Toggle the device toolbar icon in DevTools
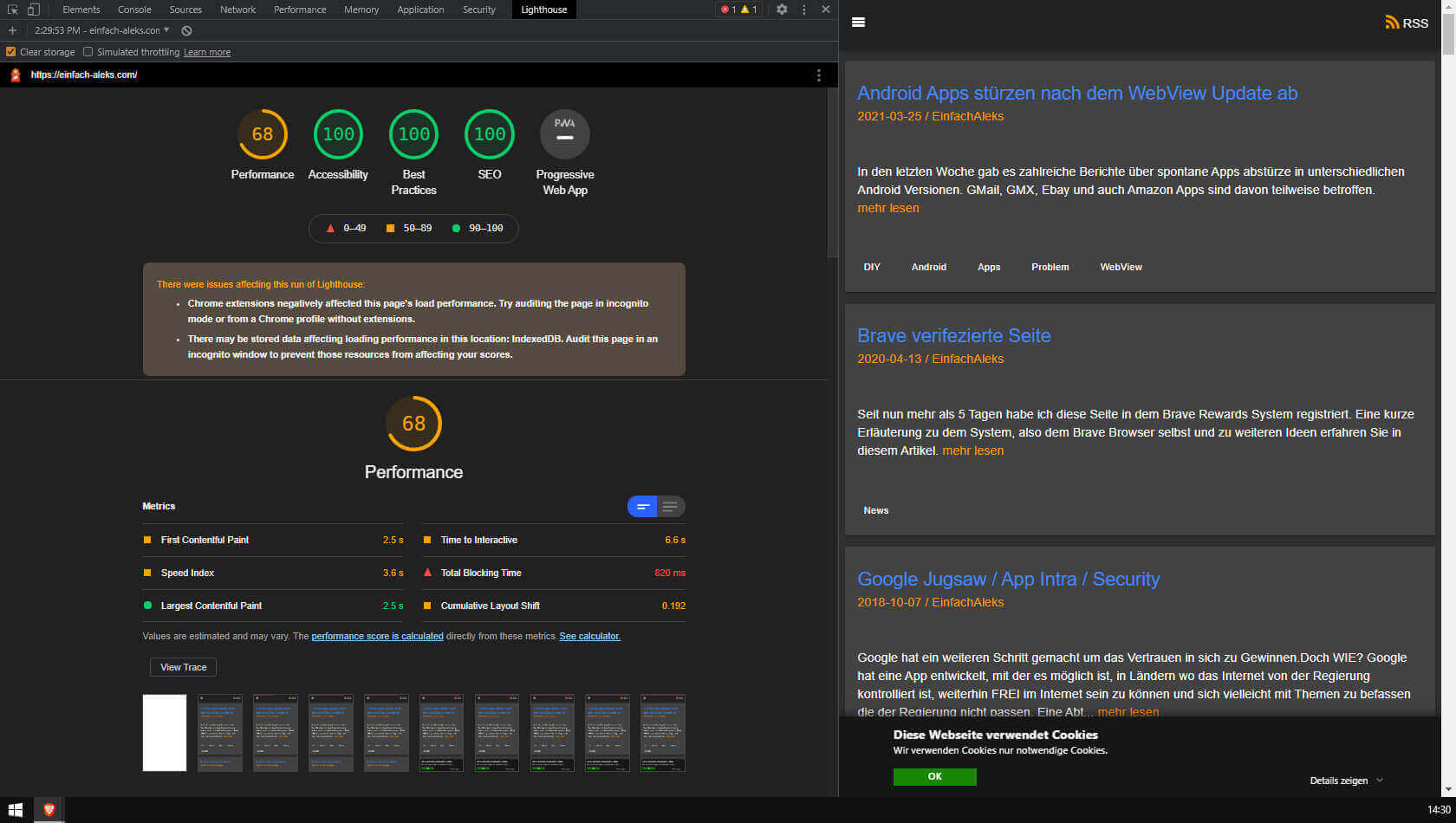 (x=33, y=10)
